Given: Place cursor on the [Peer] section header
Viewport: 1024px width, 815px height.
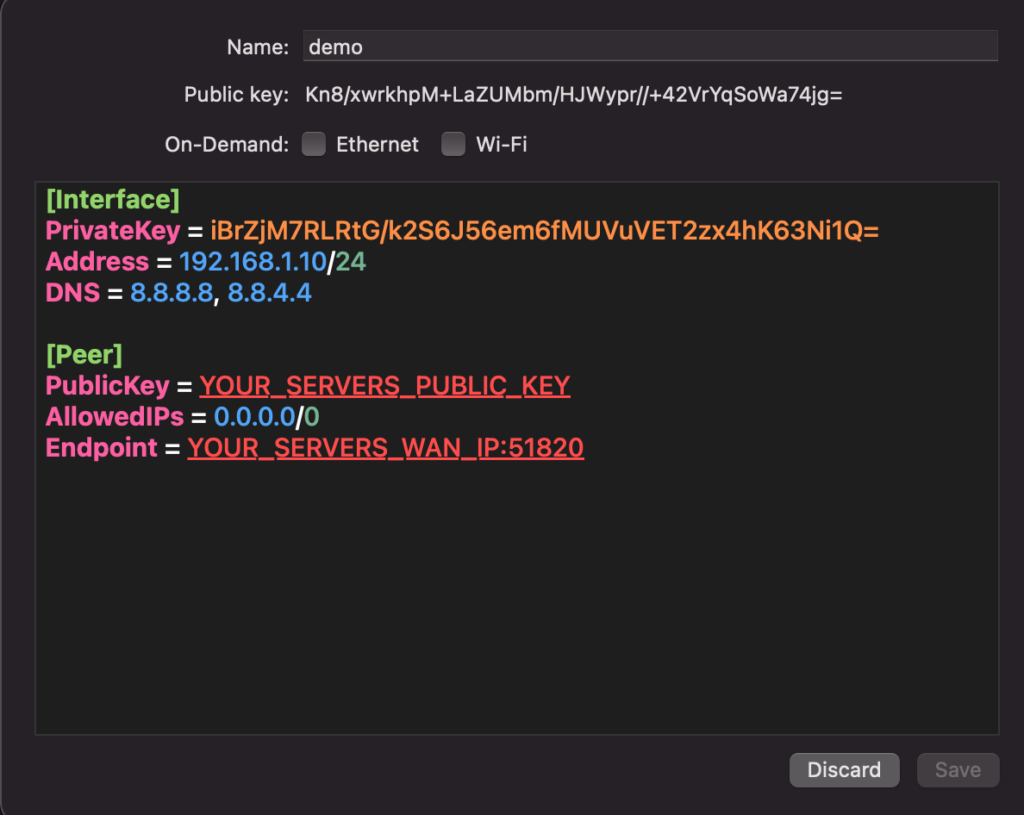Looking at the screenshot, I should click(84, 355).
